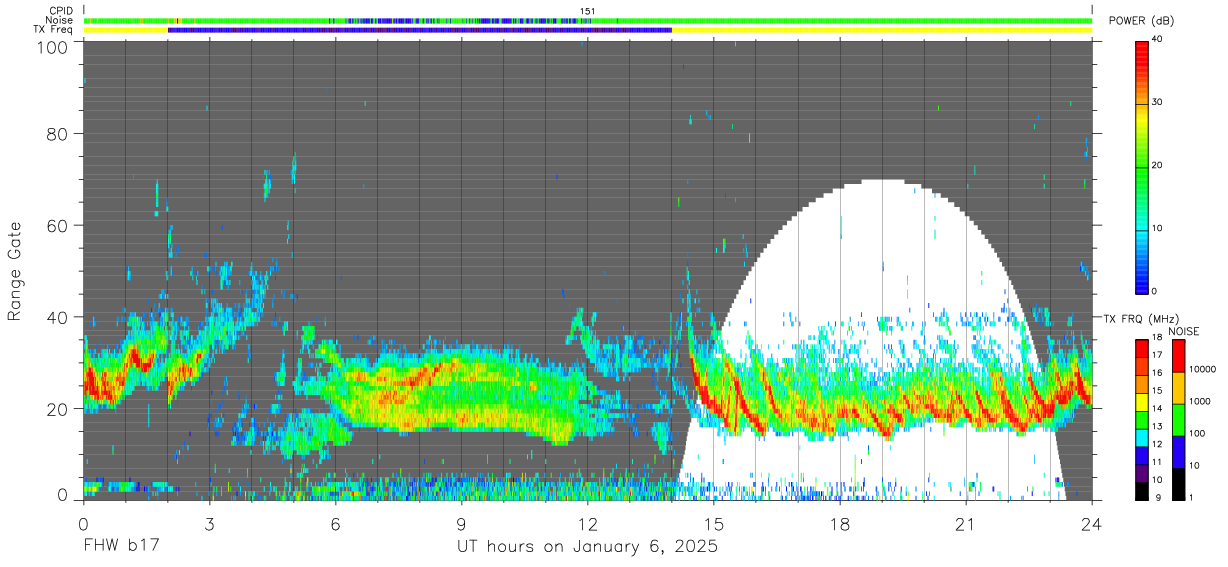Click the green 13-14 MHz TX FRQ swatch
The height and width of the screenshot is (567, 1228).
1142,418
